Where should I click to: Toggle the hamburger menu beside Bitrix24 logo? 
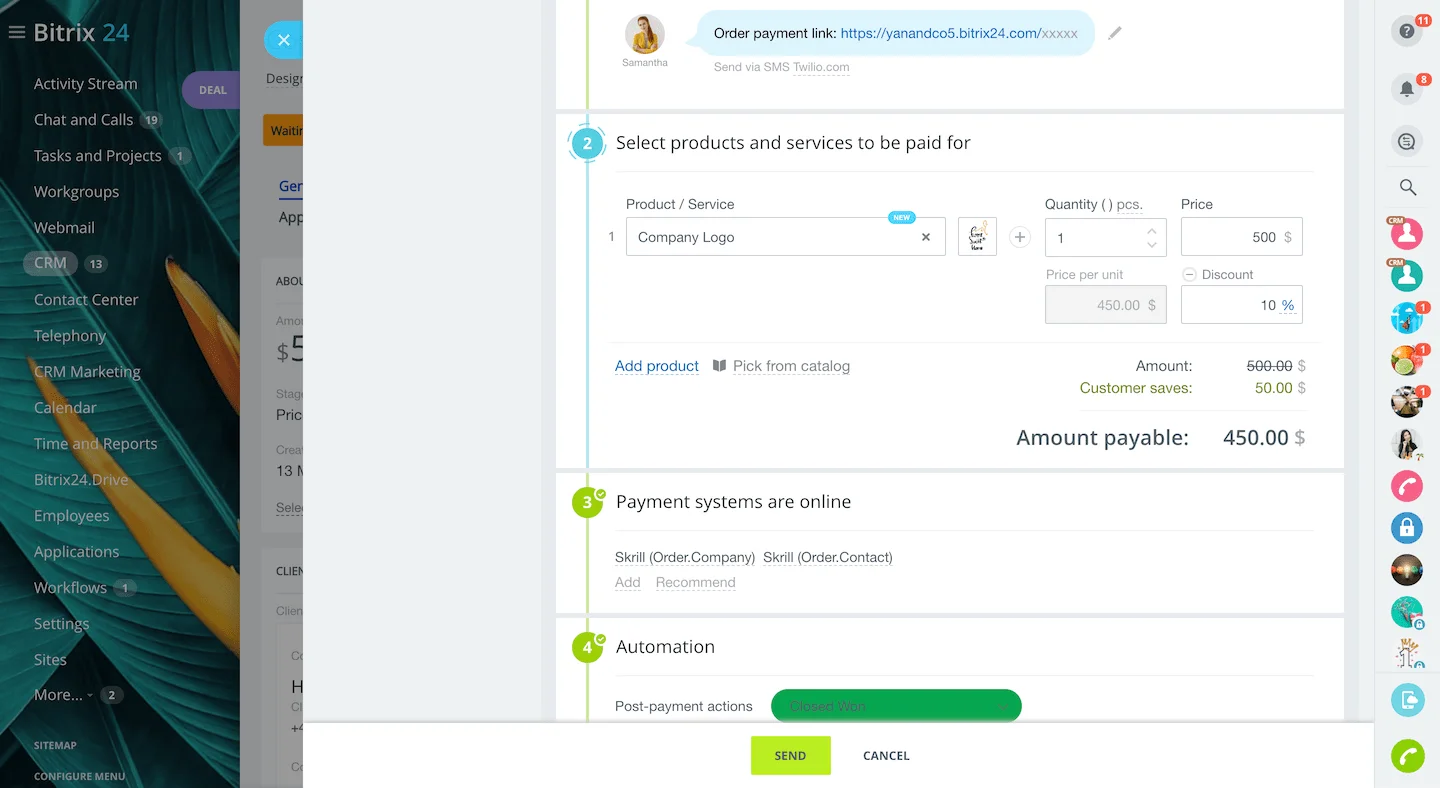(x=16, y=33)
